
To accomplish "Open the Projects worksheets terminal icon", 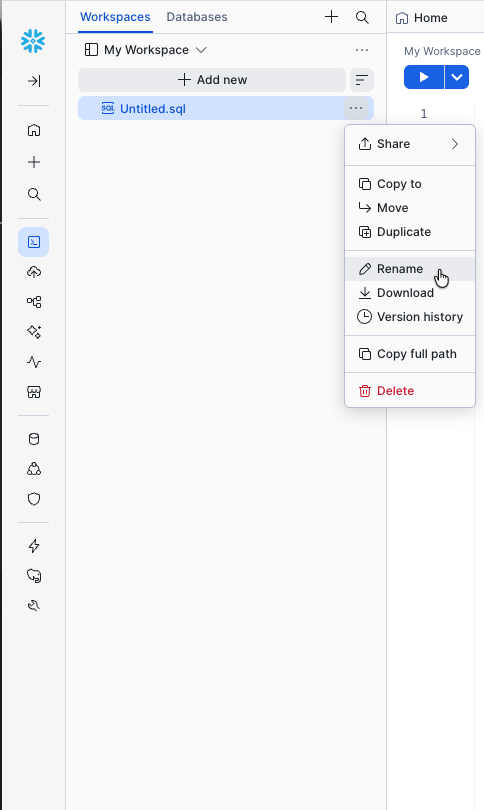I will [x=34, y=242].
